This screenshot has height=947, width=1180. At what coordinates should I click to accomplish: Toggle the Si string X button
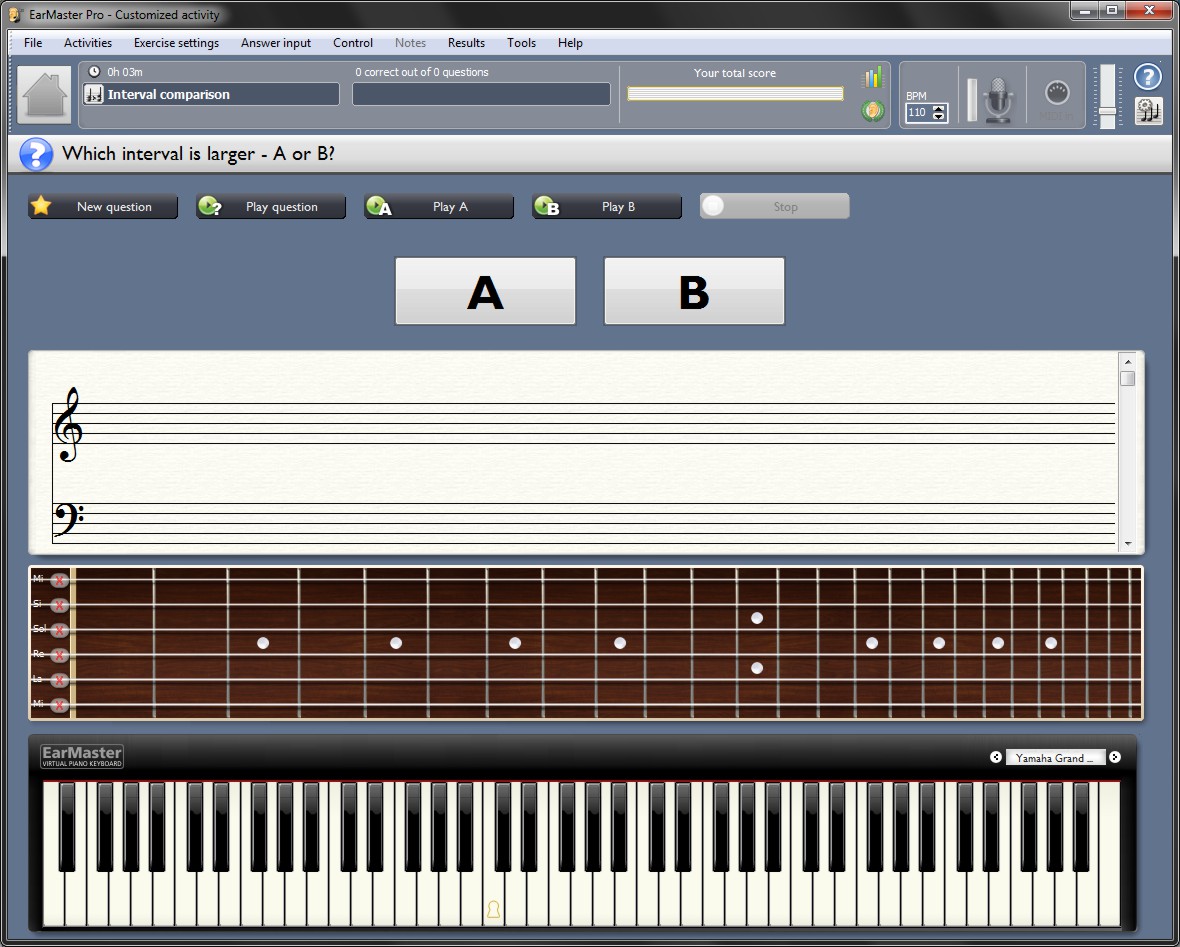pyautogui.click(x=60, y=605)
